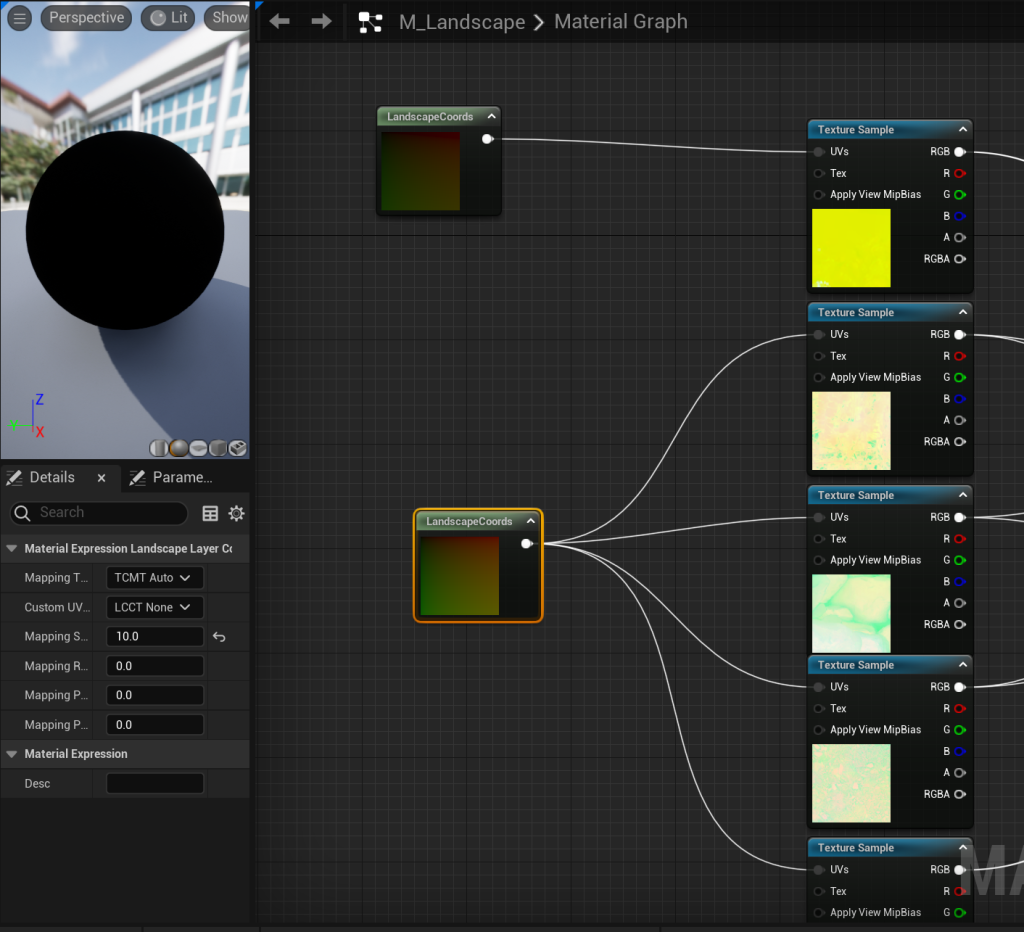Collapse the top LandscapeCoords node preview
1024x932 pixels.
(x=491, y=117)
